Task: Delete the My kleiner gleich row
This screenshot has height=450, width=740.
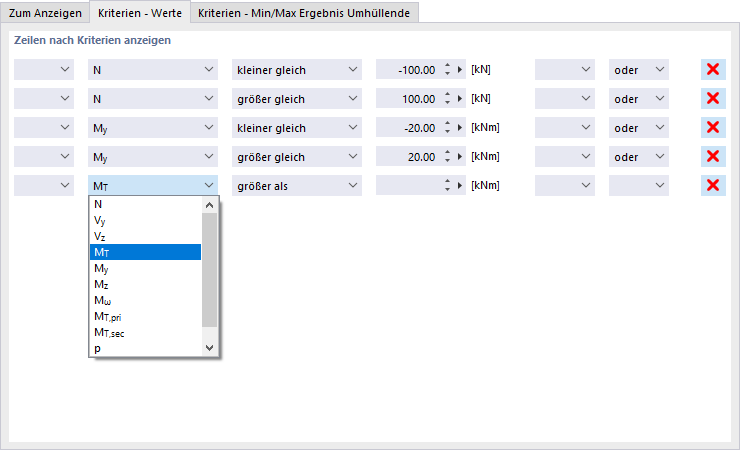Action: point(713,128)
